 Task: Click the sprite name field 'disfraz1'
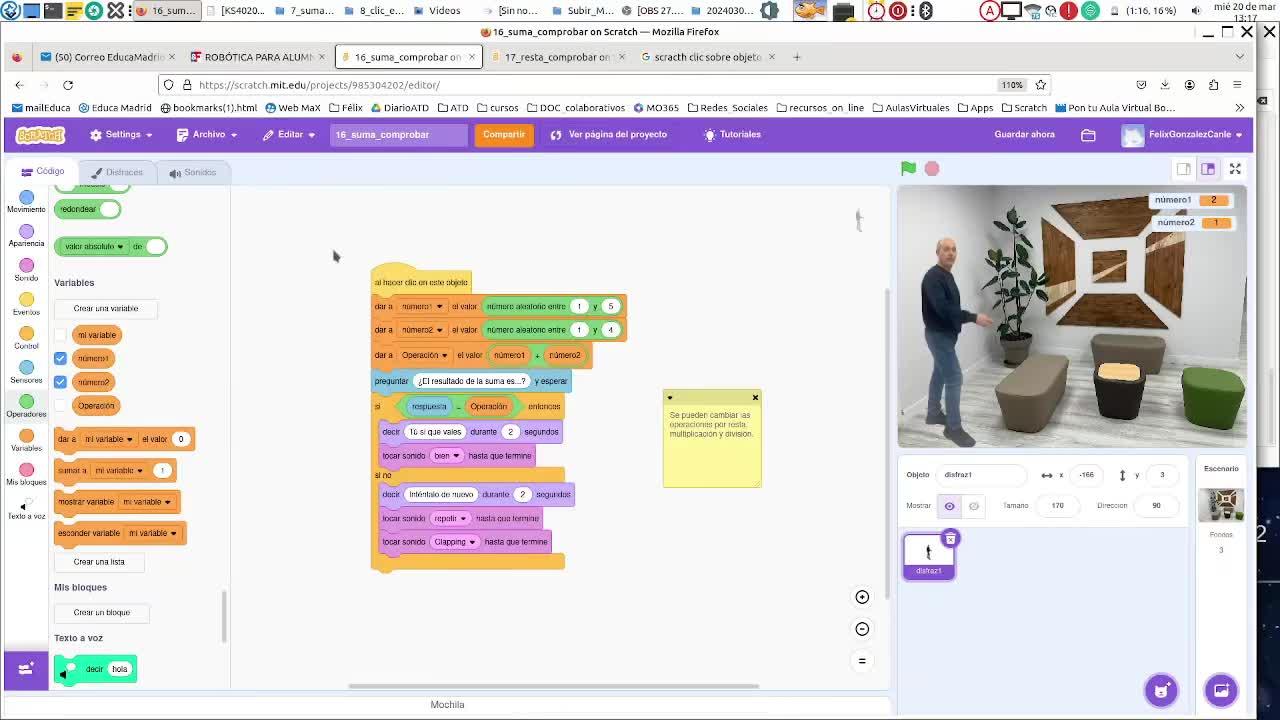tap(980, 475)
